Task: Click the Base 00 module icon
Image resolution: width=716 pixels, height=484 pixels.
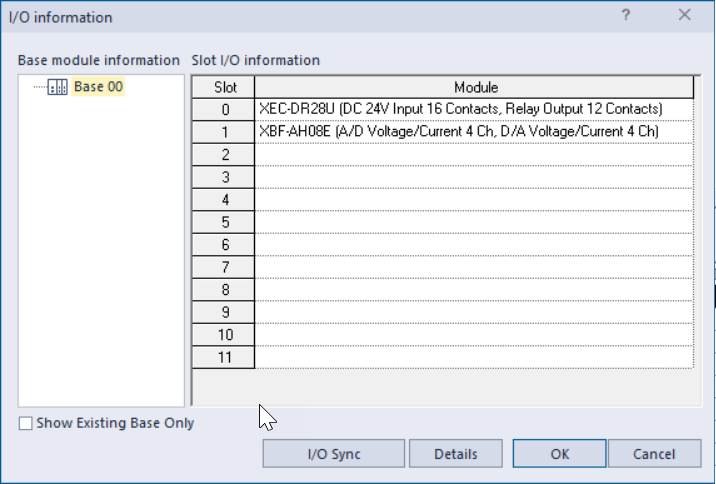Action: pos(58,87)
